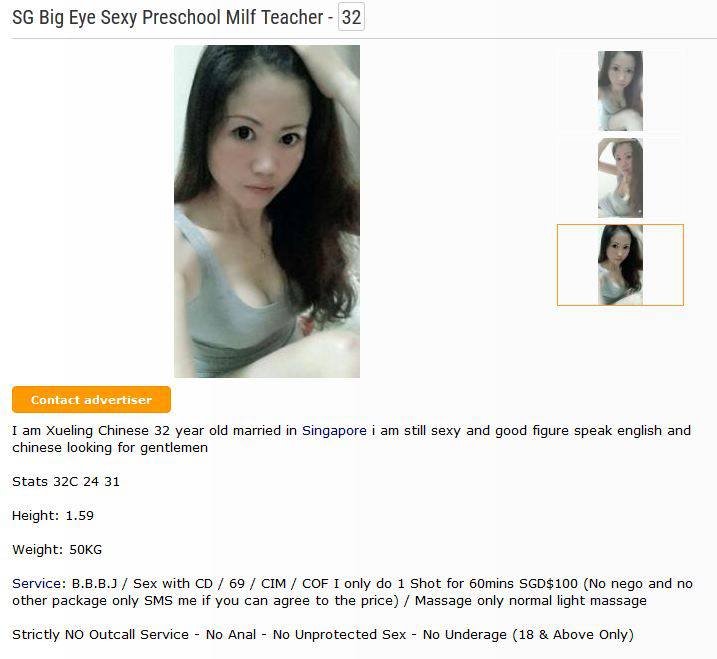Click the 'I am Xueling' intro paragraph
The width and height of the screenshot is (717, 659).
[x=351, y=439]
